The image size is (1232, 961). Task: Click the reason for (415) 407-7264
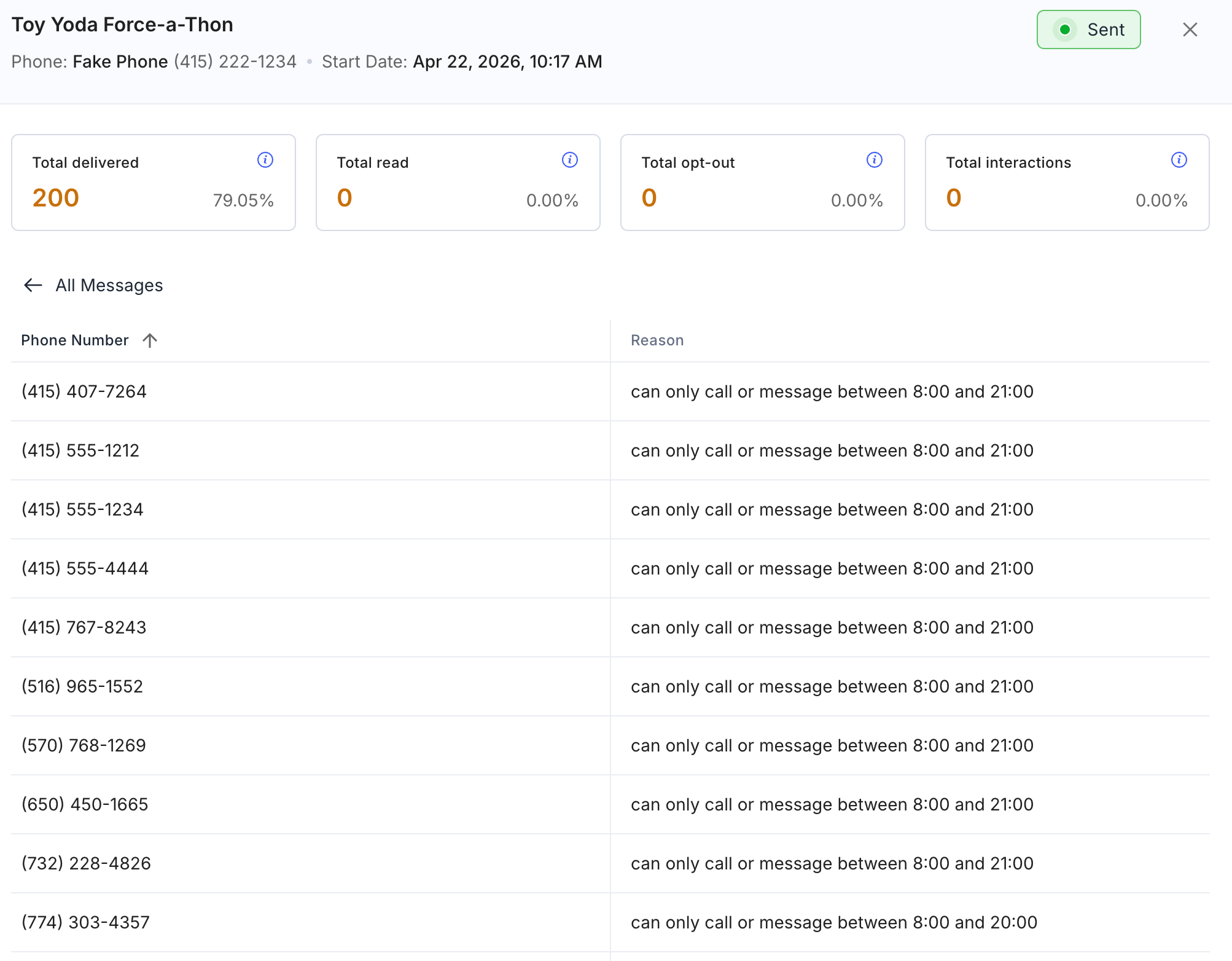click(832, 391)
